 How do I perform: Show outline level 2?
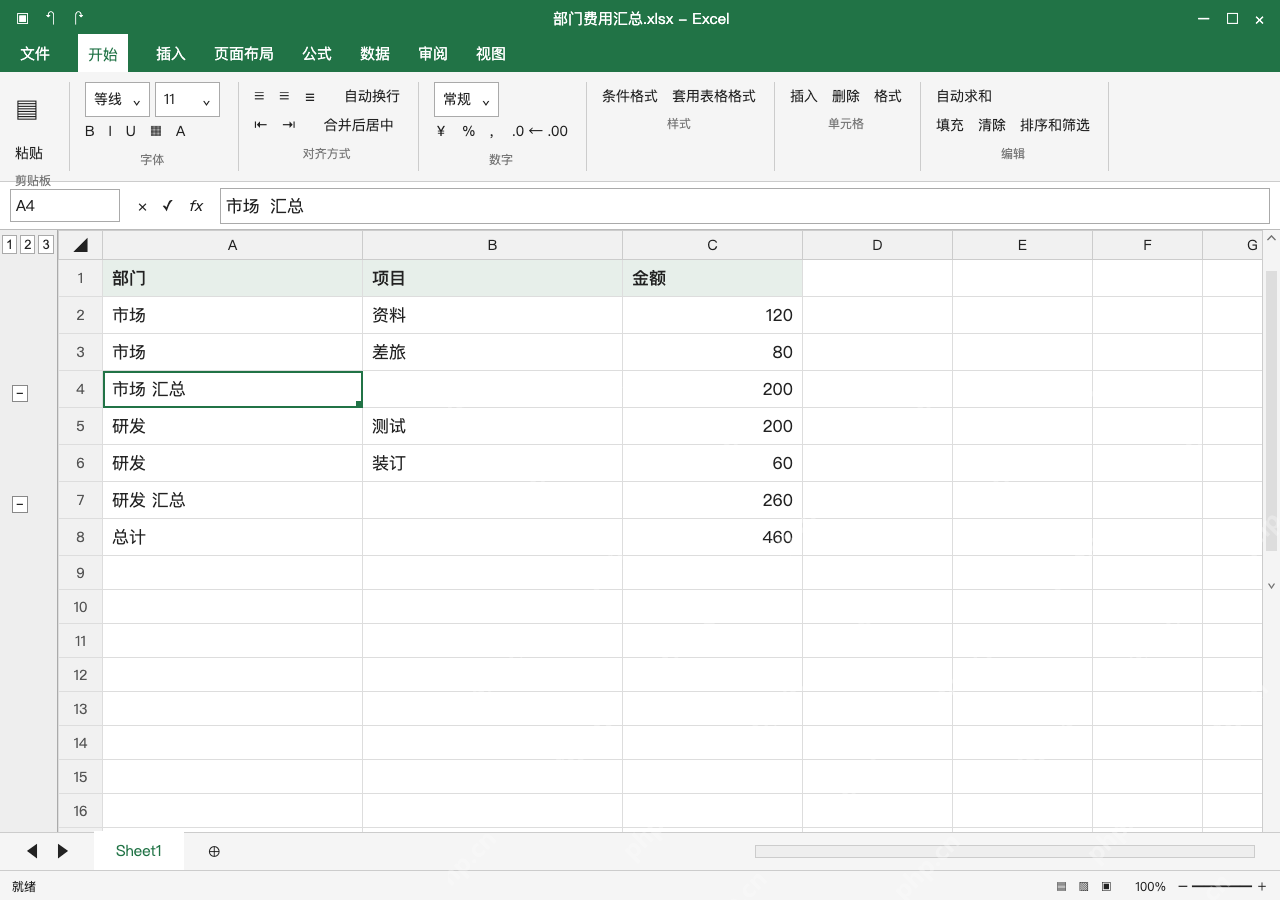[27, 244]
